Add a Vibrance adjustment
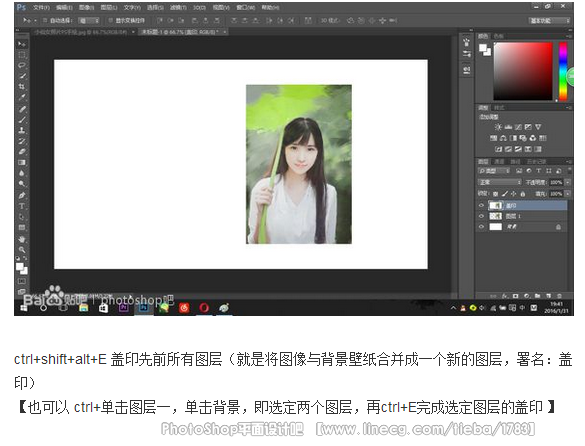 coord(538,127)
